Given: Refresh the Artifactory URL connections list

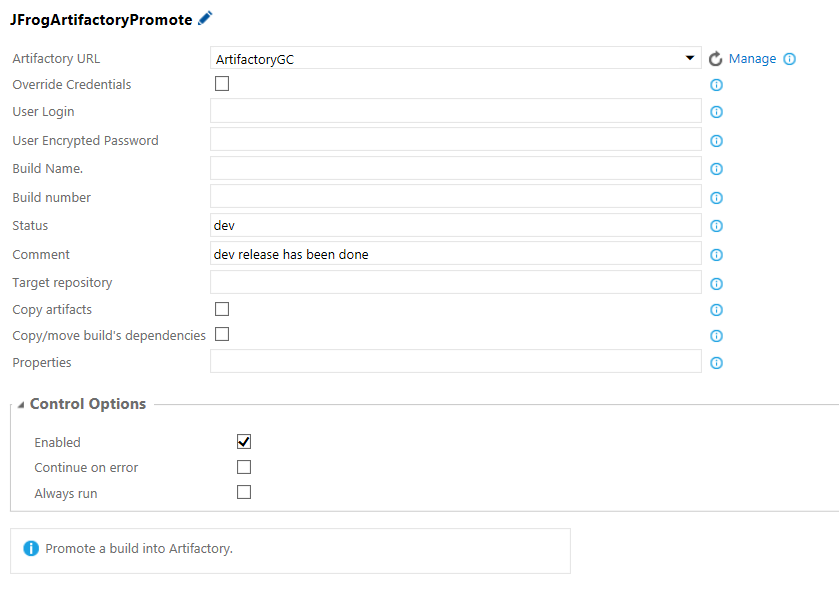Looking at the screenshot, I should click(715, 59).
